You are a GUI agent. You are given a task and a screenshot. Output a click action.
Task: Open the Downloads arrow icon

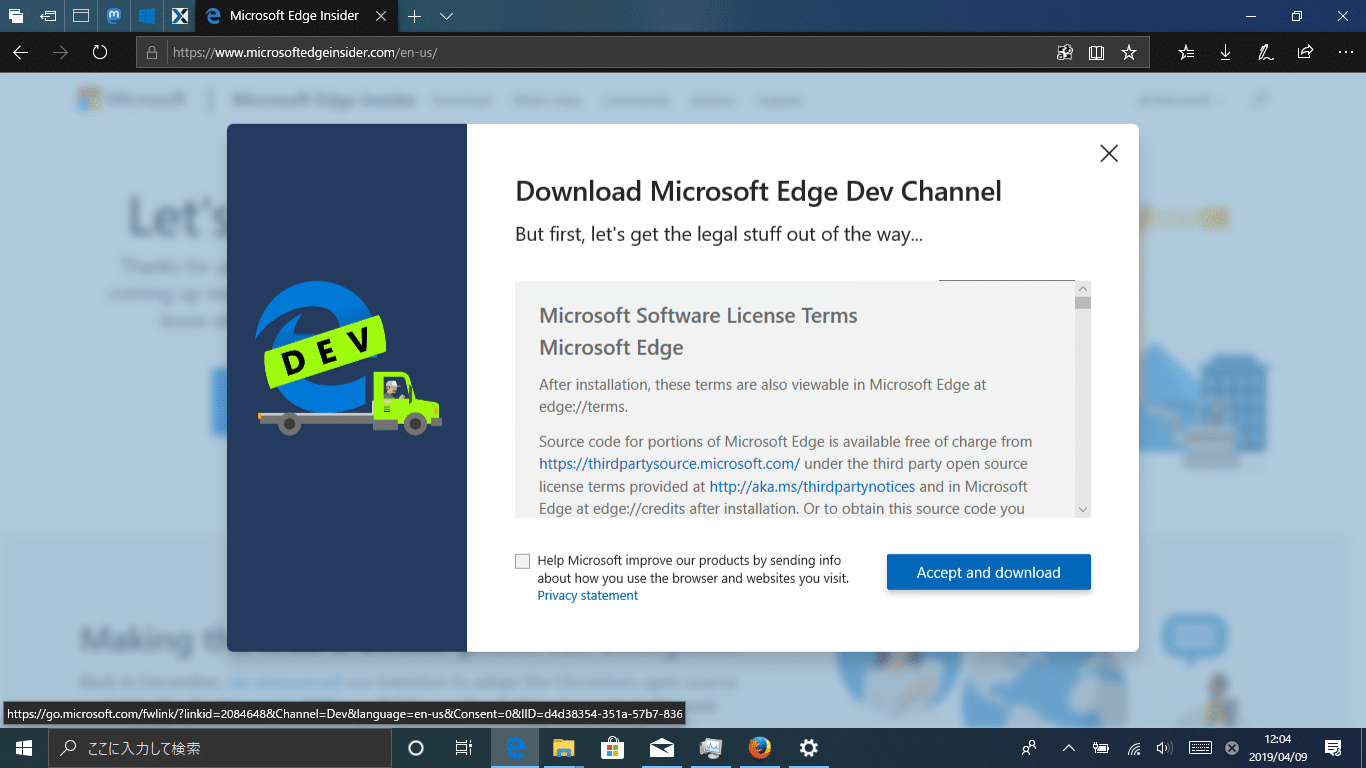coord(1226,53)
